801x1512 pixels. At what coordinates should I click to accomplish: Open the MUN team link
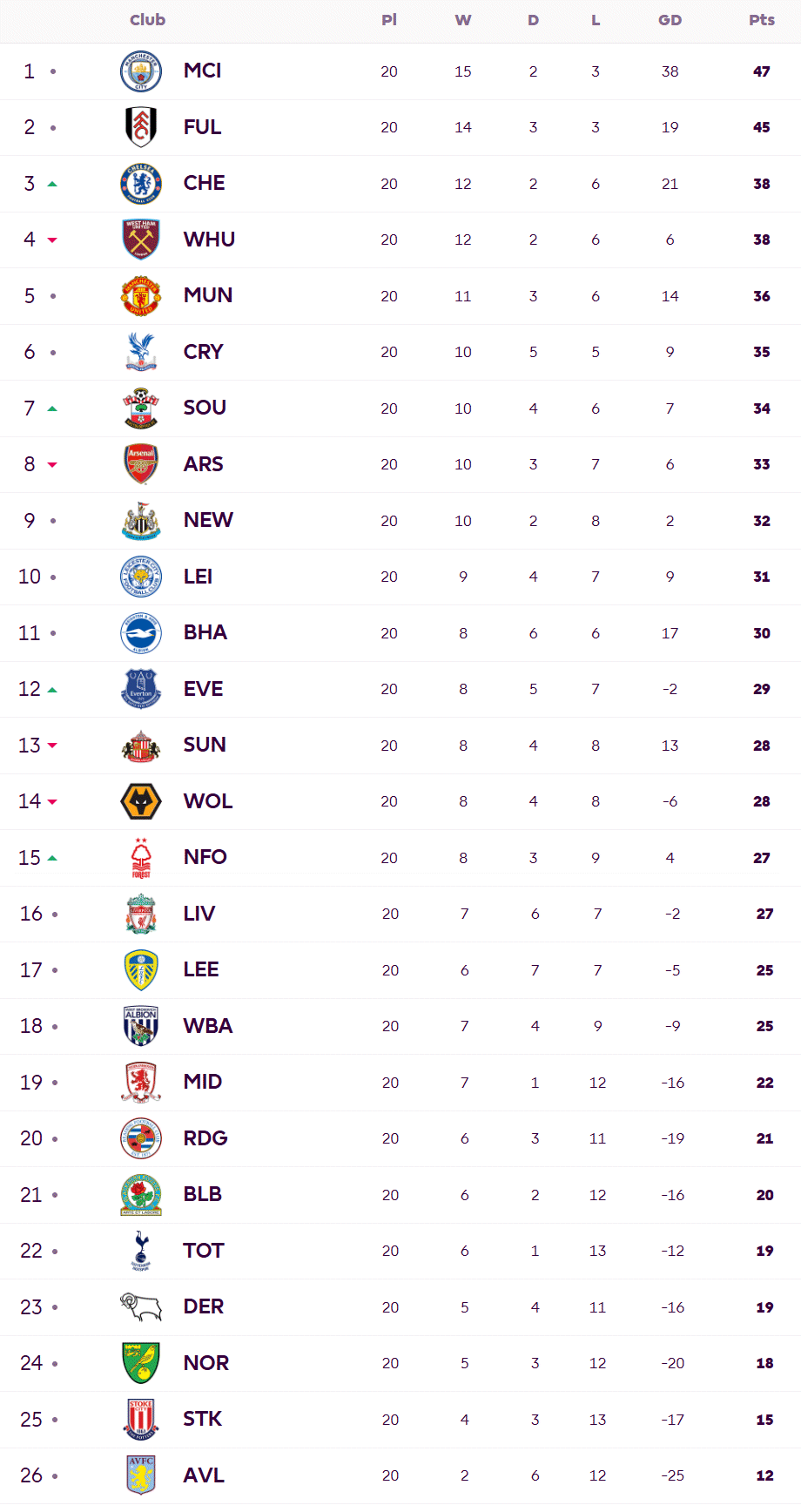208,295
